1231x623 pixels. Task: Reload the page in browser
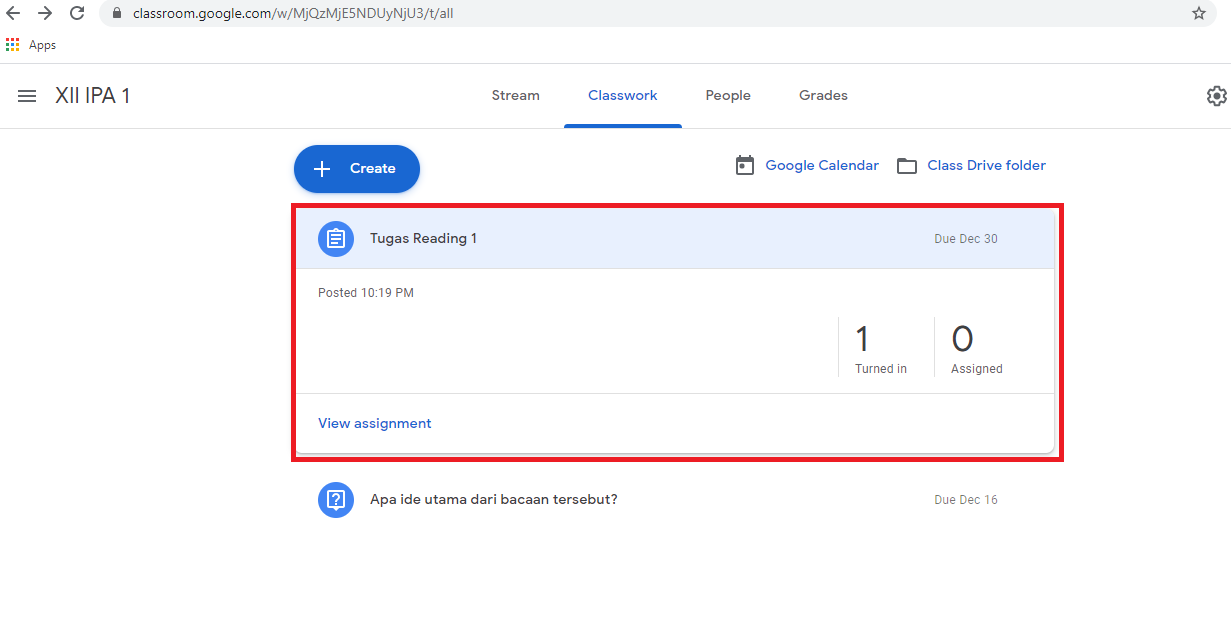(77, 14)
